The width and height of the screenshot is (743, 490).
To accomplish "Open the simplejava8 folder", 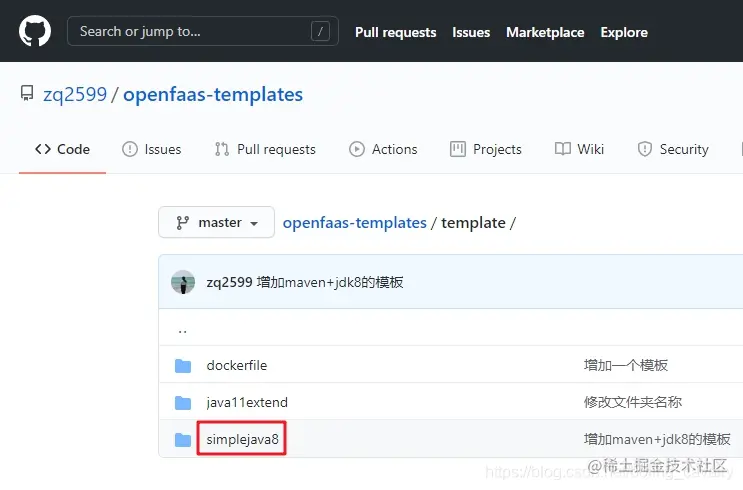I will [242, 439].
